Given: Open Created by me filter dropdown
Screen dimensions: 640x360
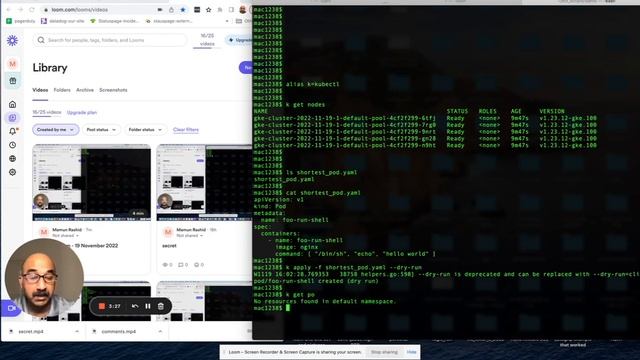Looking at the screenshot, I should 56,130.
